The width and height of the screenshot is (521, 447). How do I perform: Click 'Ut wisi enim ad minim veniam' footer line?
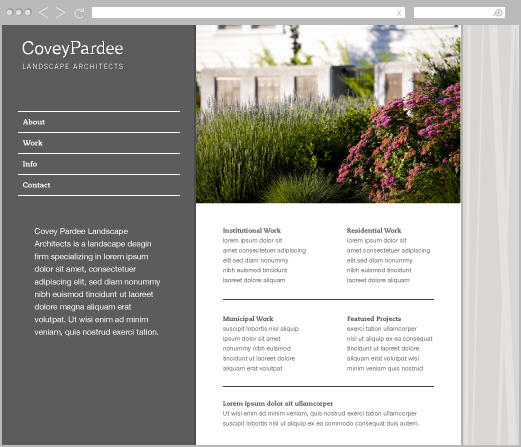320,414
